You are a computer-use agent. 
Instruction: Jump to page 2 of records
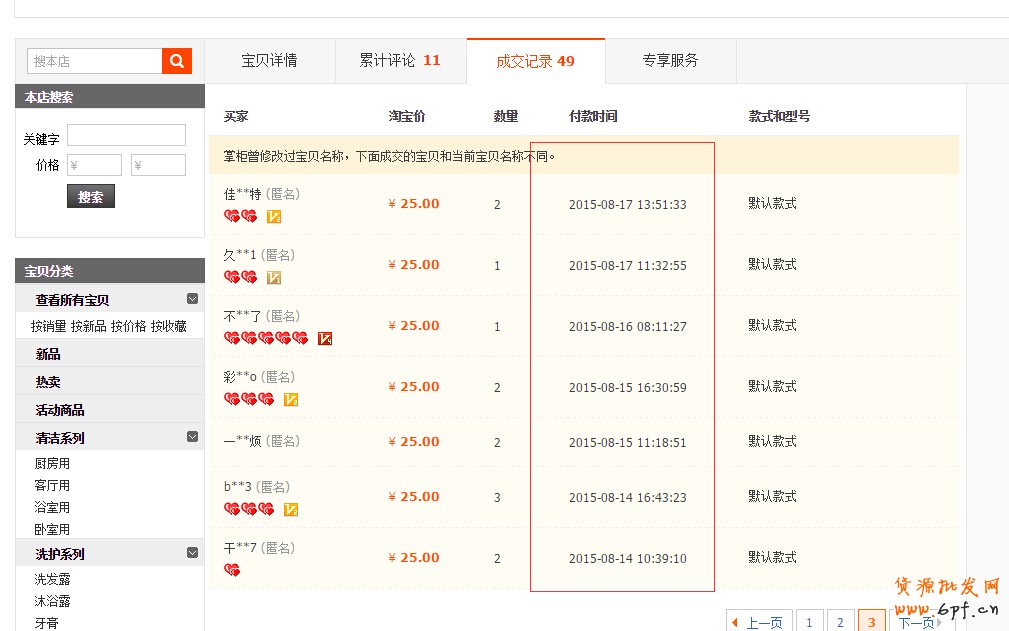tap(840, 623)
